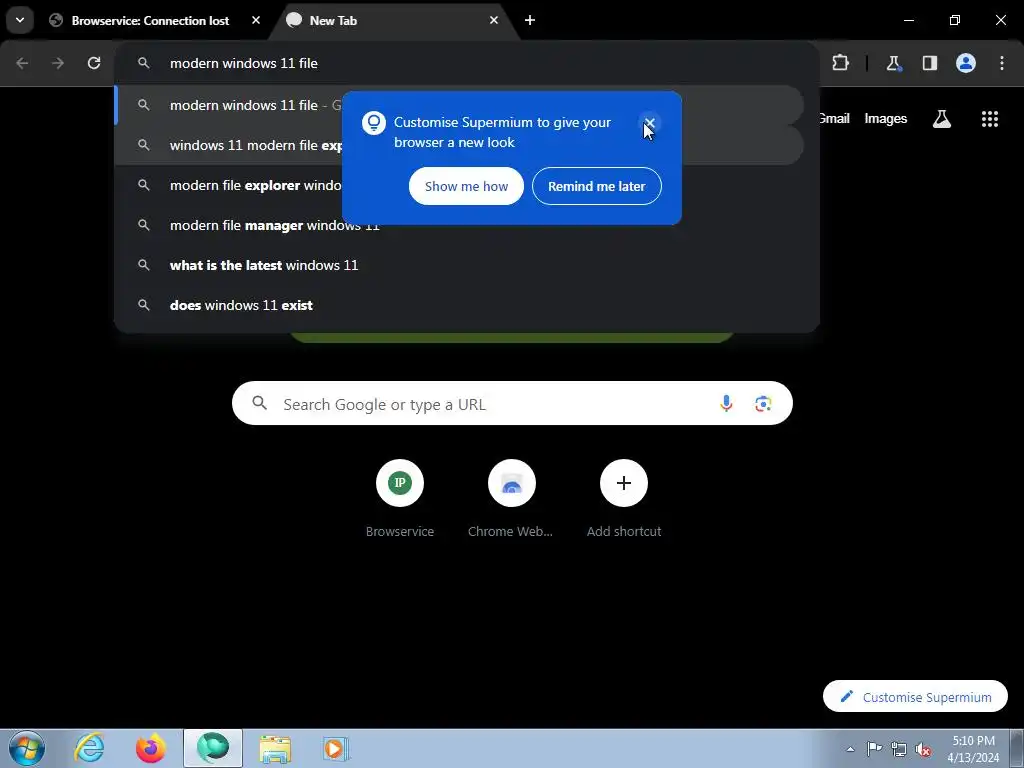1024x768 pixels.
Task: Click the Remind me later button
Action: tap(597, 186)
